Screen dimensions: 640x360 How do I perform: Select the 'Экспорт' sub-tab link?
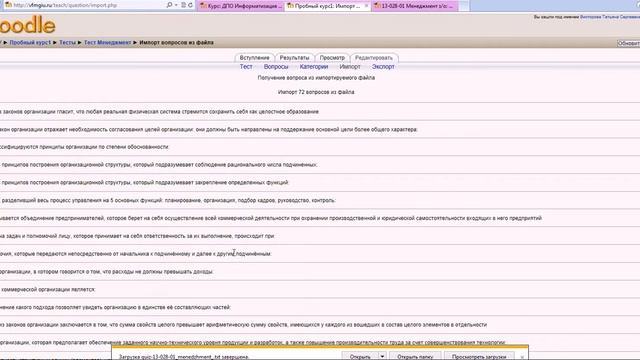coord(383,67)
